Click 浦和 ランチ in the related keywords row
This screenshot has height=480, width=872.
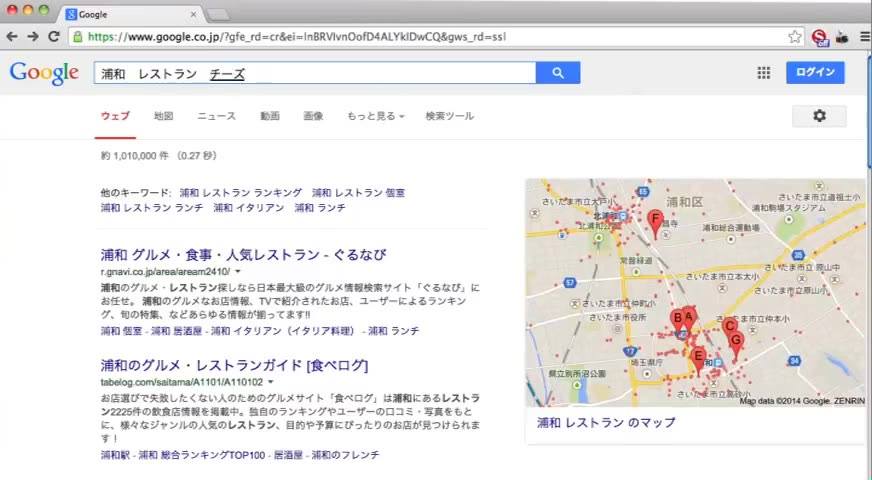320,207
